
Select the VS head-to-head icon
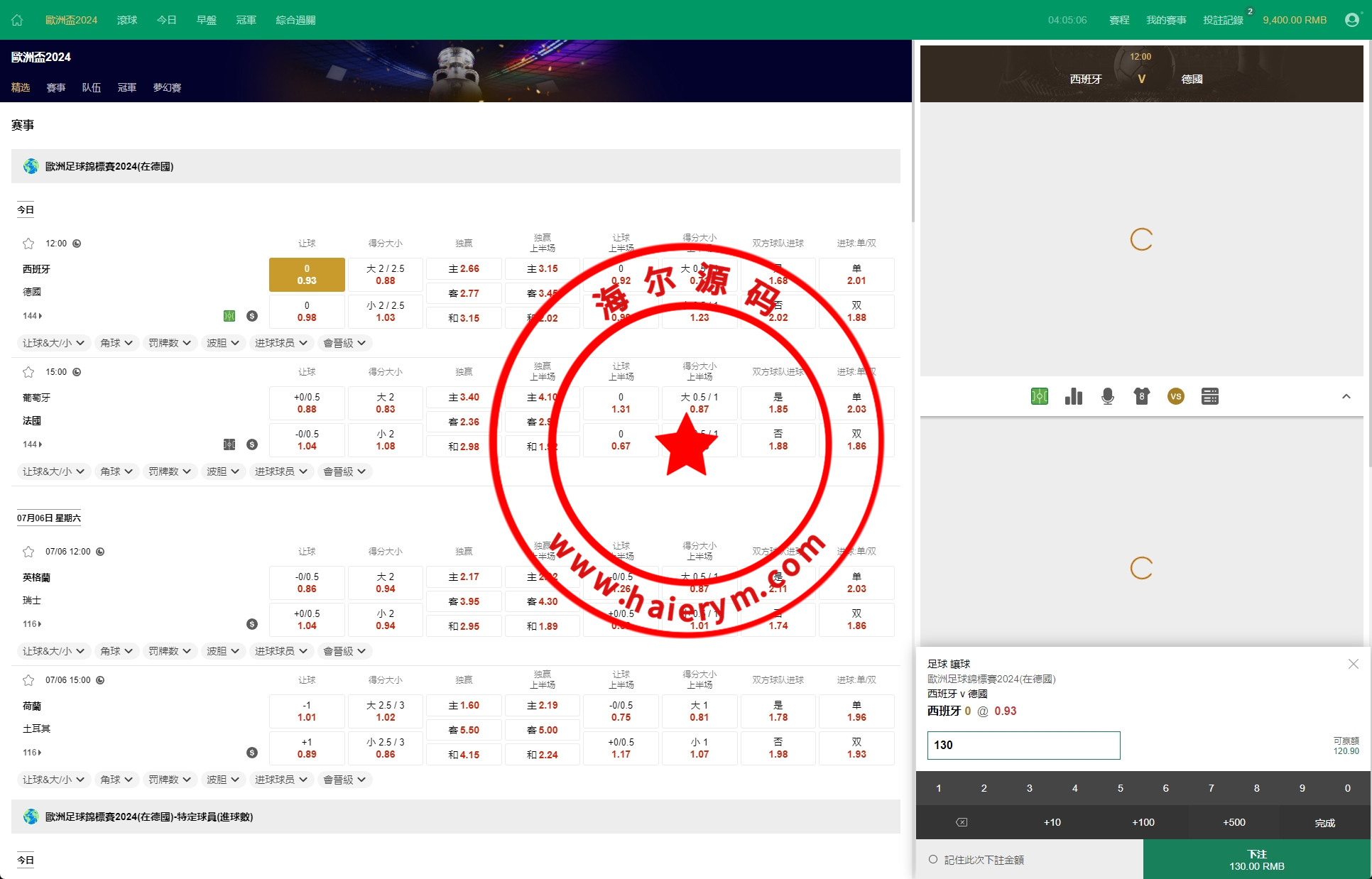(x=1175, y=396)
